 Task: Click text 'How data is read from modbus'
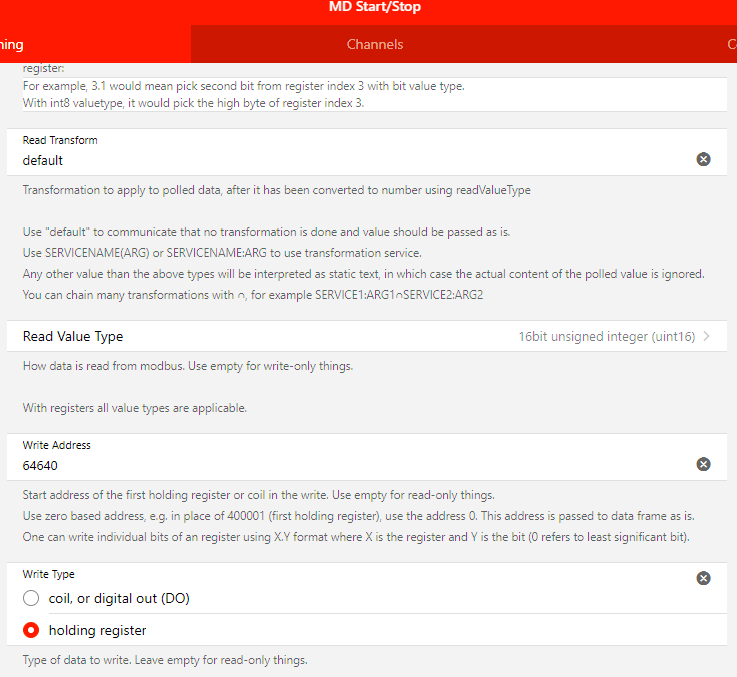click(x=103, y=366)
